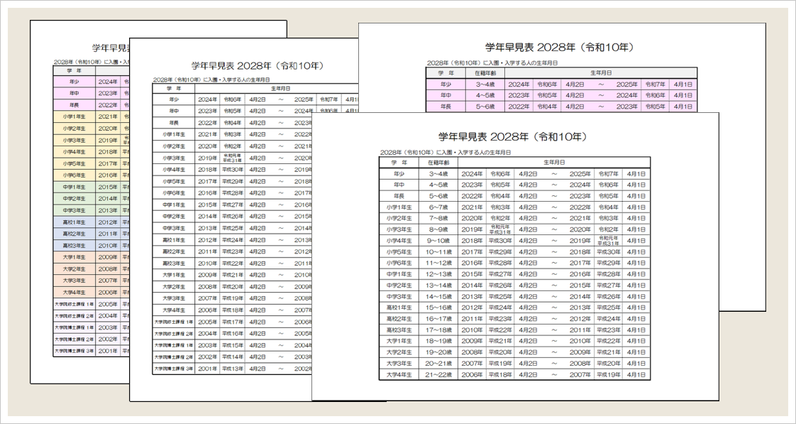Click 2001年 in the uncolored sheet's bottom row
The image size is (796, 424).
click(207, 369)
